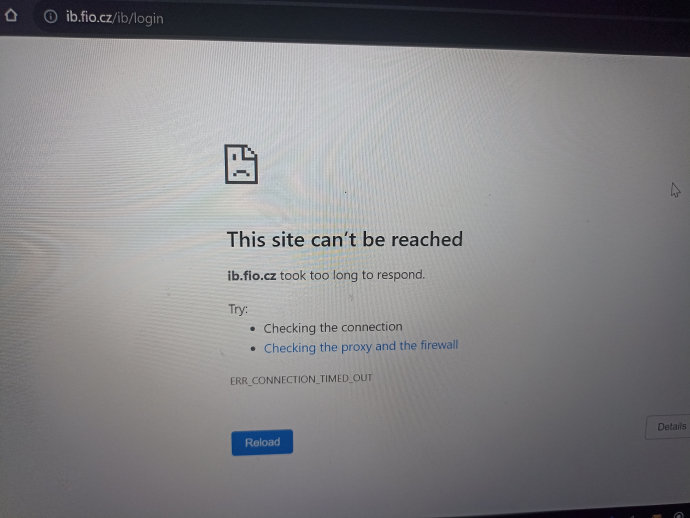The width and height of the screenshot is (690, 518).
Task: Click the /ib/login path in URL
Action: pos(138,18)
